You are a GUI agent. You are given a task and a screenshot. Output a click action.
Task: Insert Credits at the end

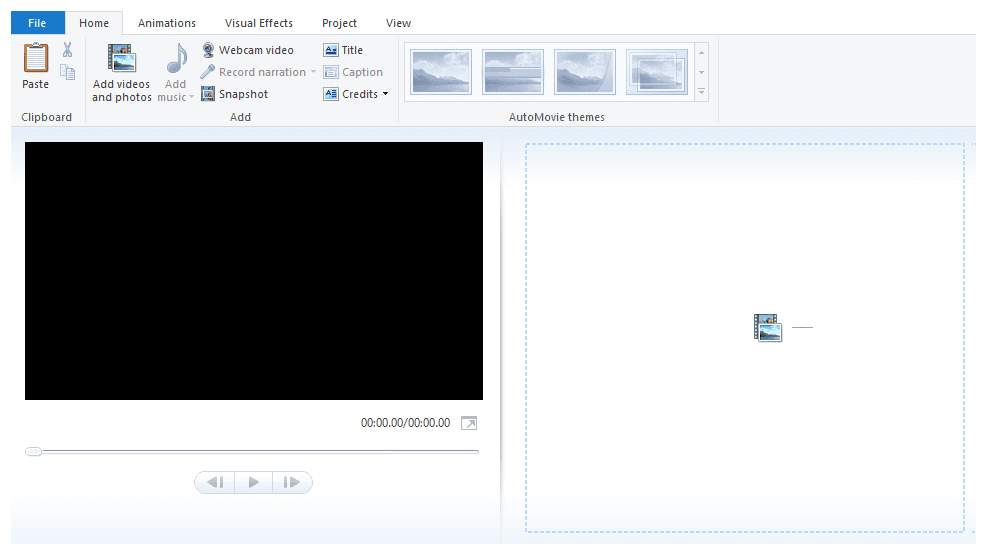tap(350, 94)
